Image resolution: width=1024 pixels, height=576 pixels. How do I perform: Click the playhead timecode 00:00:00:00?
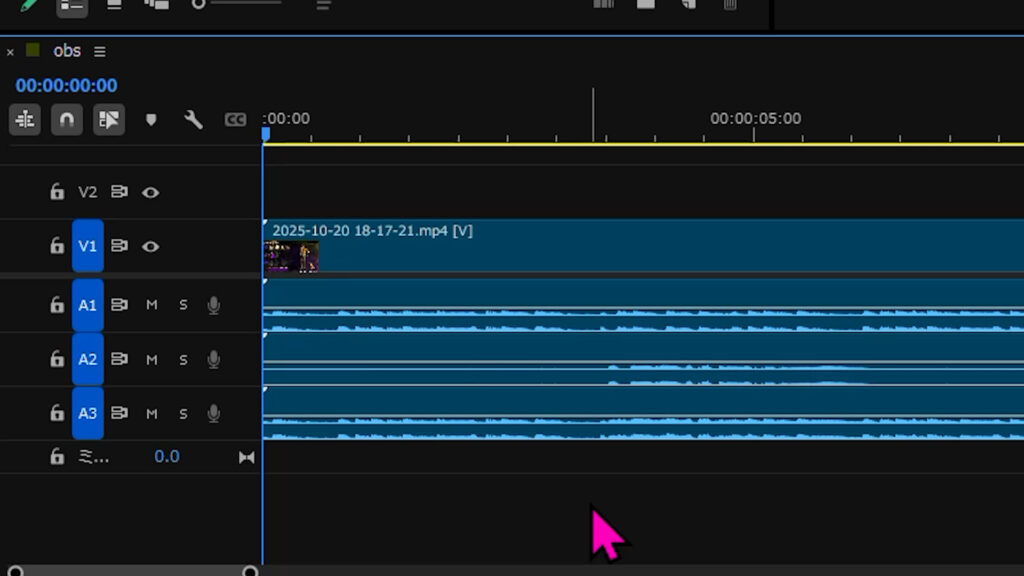66,86
